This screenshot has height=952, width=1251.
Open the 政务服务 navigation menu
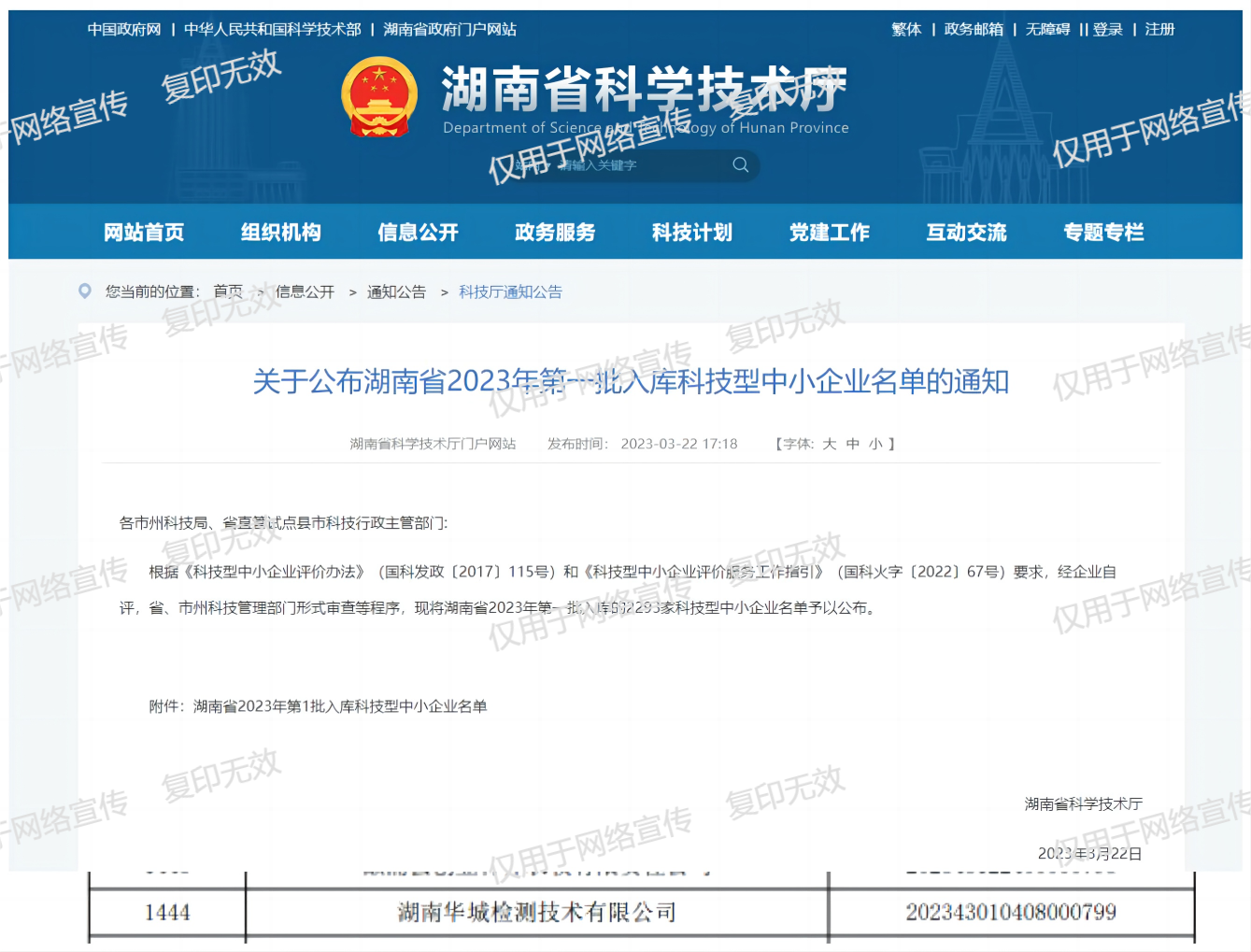[x=555, y=232]
